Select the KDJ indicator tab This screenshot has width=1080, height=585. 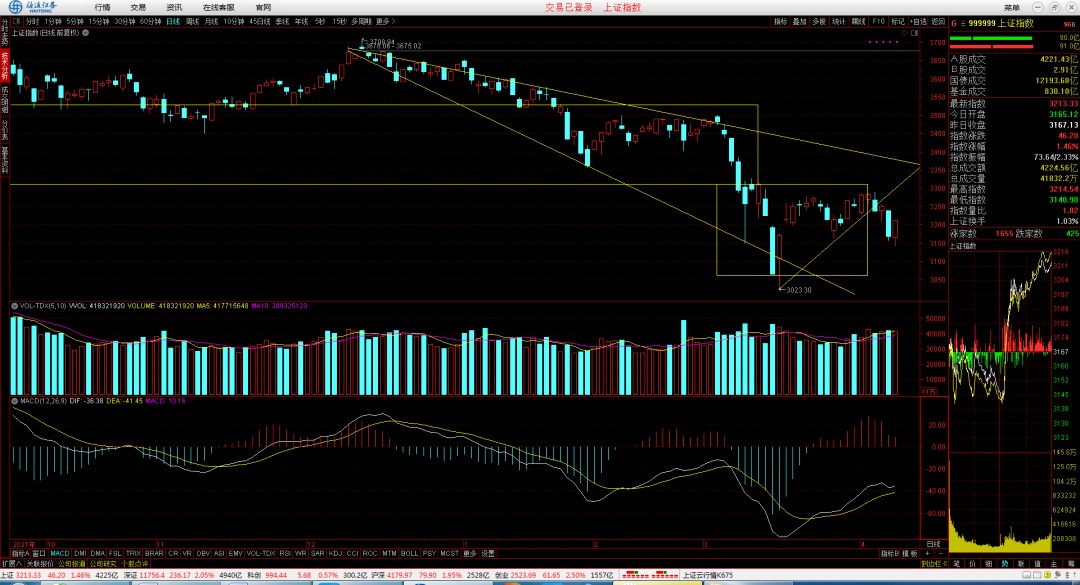click(x=335, y=553)
